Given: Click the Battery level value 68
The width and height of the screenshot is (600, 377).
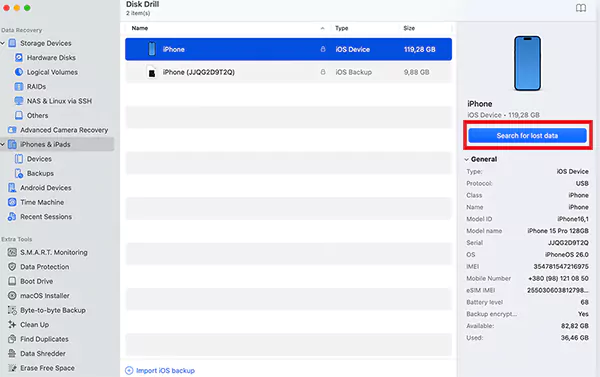Looking at the screenshot, I should [584, 302].
